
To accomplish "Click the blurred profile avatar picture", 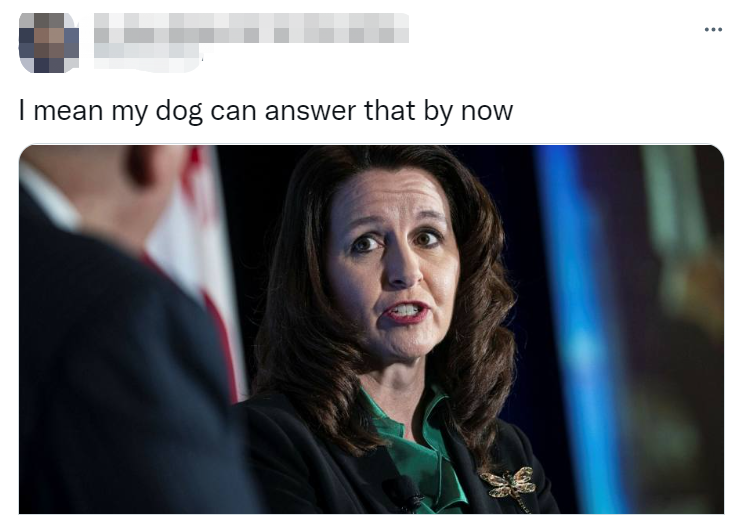I will (x=49, y=43).
